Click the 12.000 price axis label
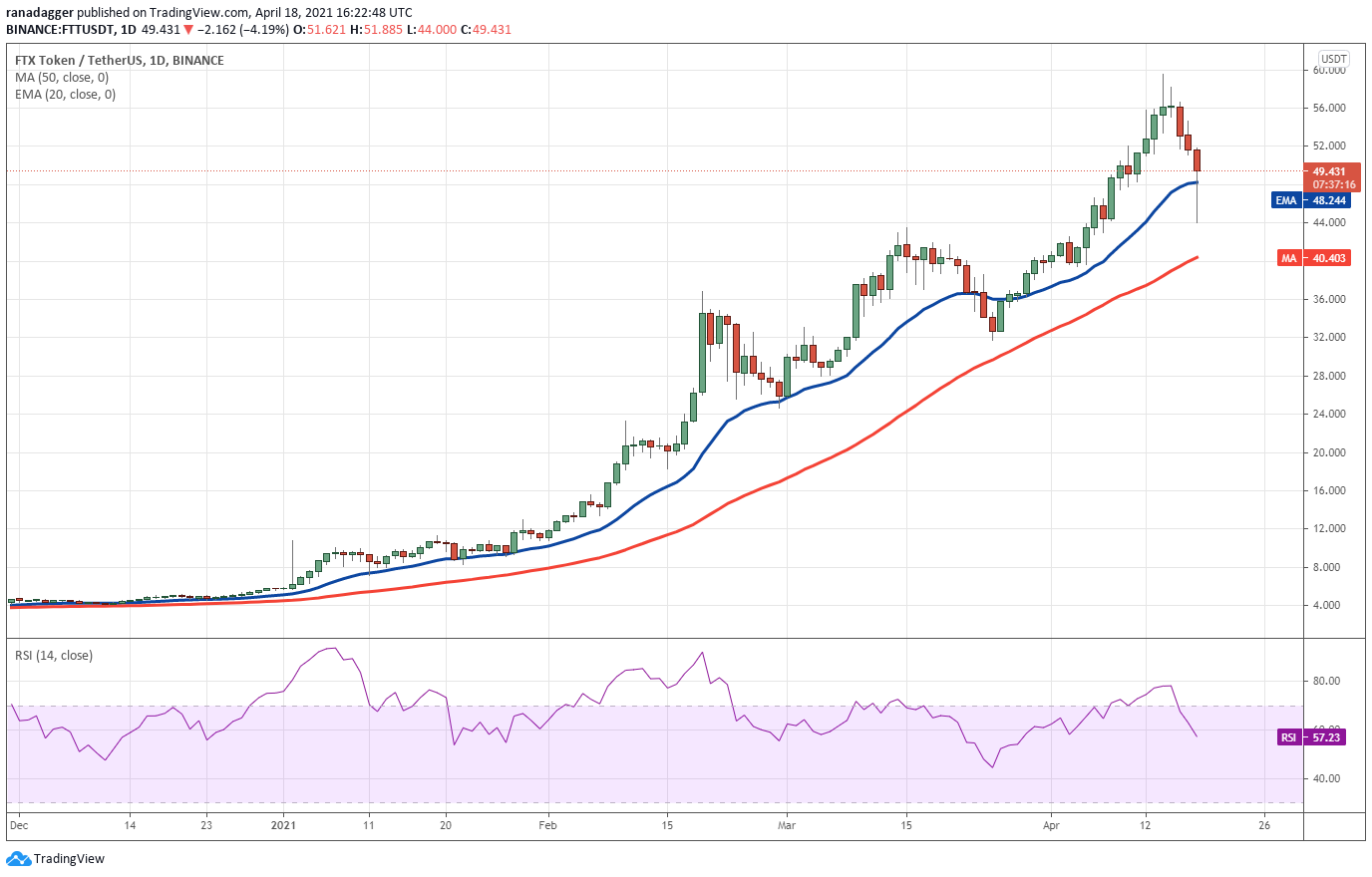Image resolution: width=1372 pixels, height=877 pixels. click(x=1329, y=528)
